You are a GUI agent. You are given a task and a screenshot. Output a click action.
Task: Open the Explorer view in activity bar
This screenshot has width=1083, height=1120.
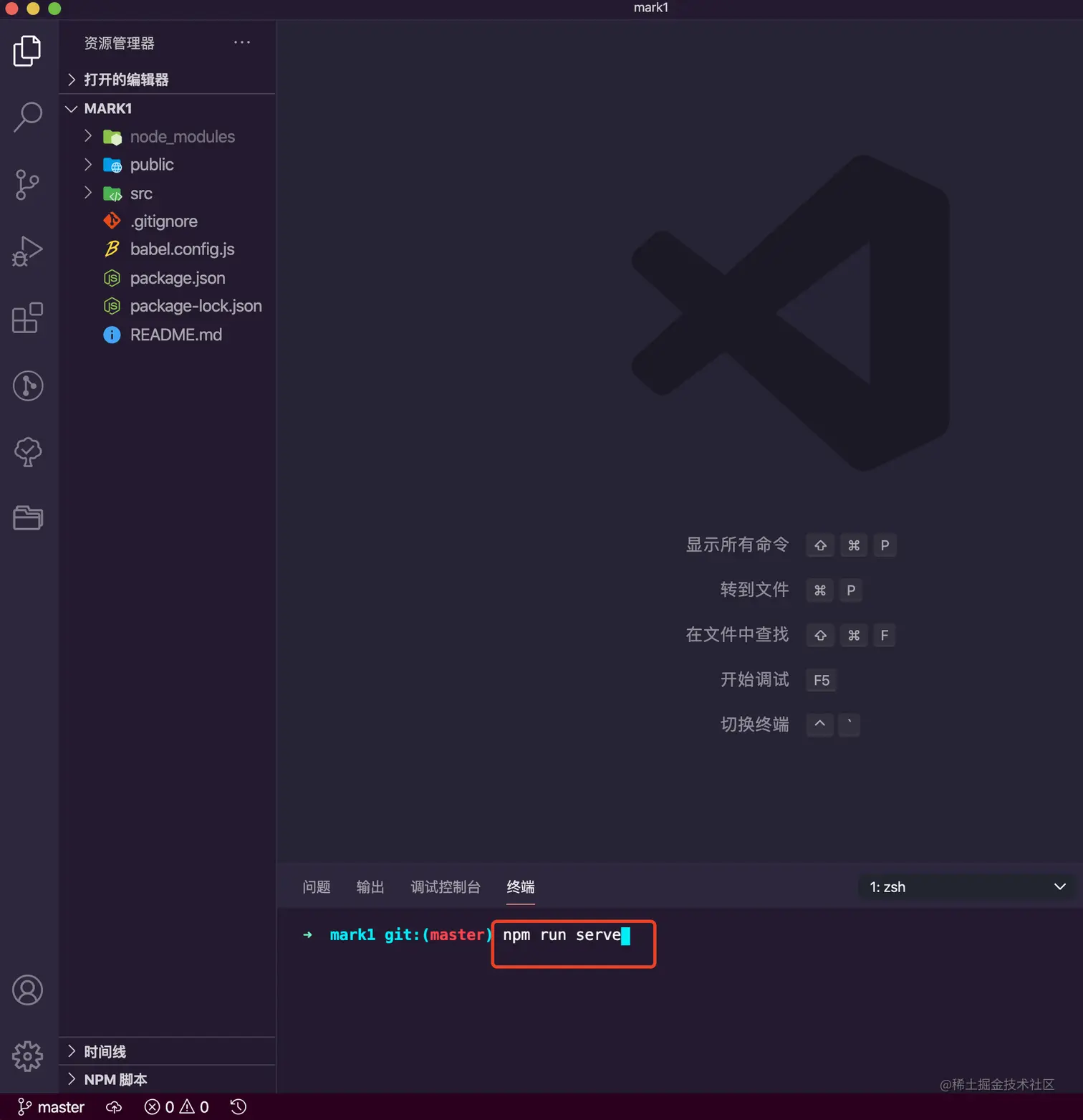pyautogui.click(x=27, y=50)
